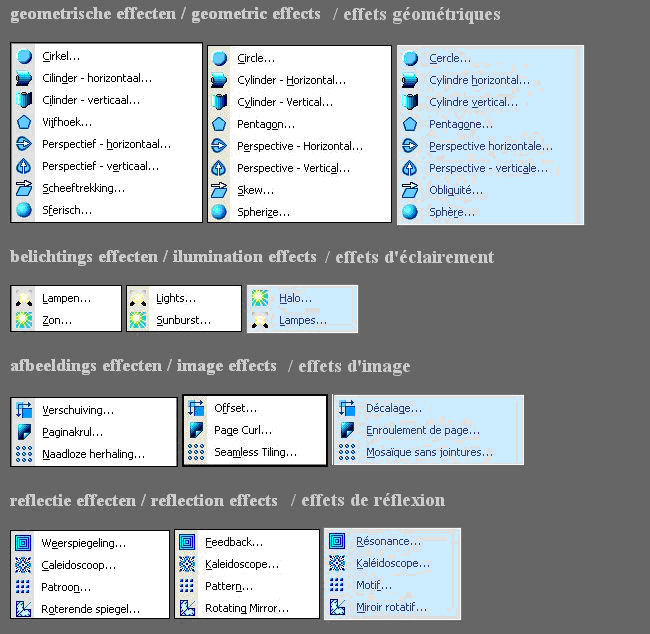This screenshot has width=650, height=634.
Task: Click the Cylindre vertical icon in French menu
Action: coord(410,102)
